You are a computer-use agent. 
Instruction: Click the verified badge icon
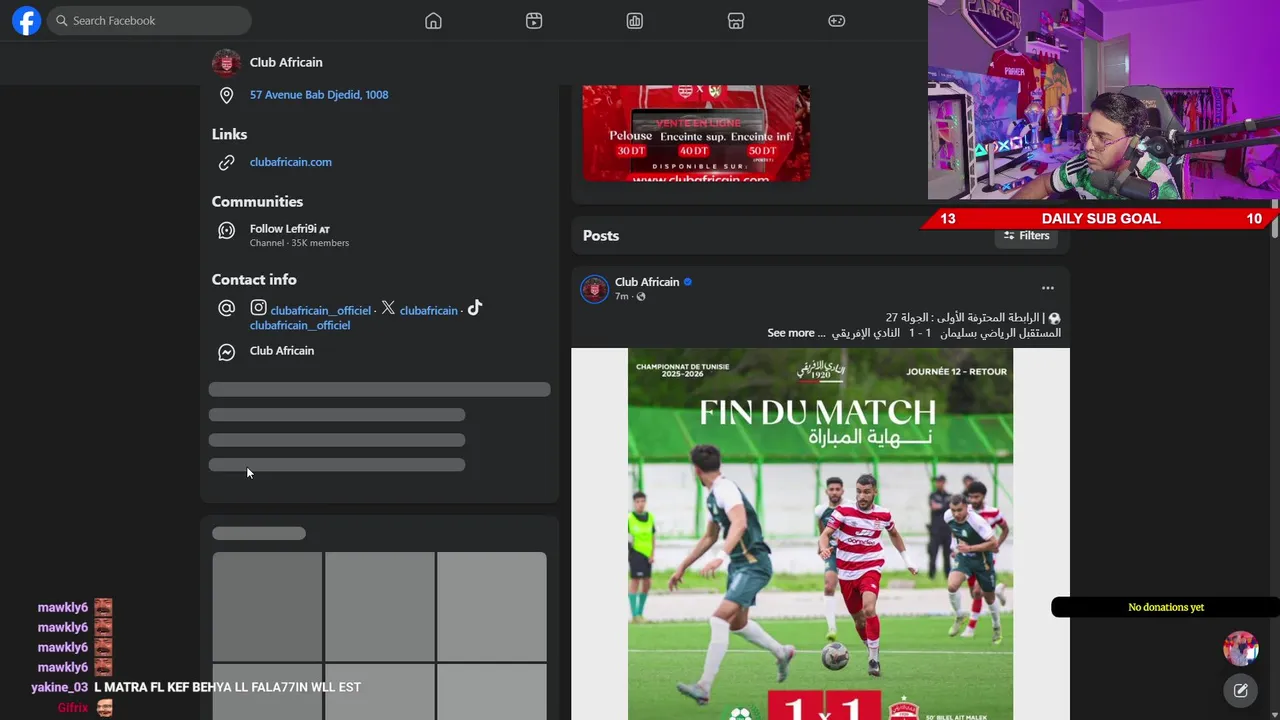pyautogui.click(x=688, y=282)
